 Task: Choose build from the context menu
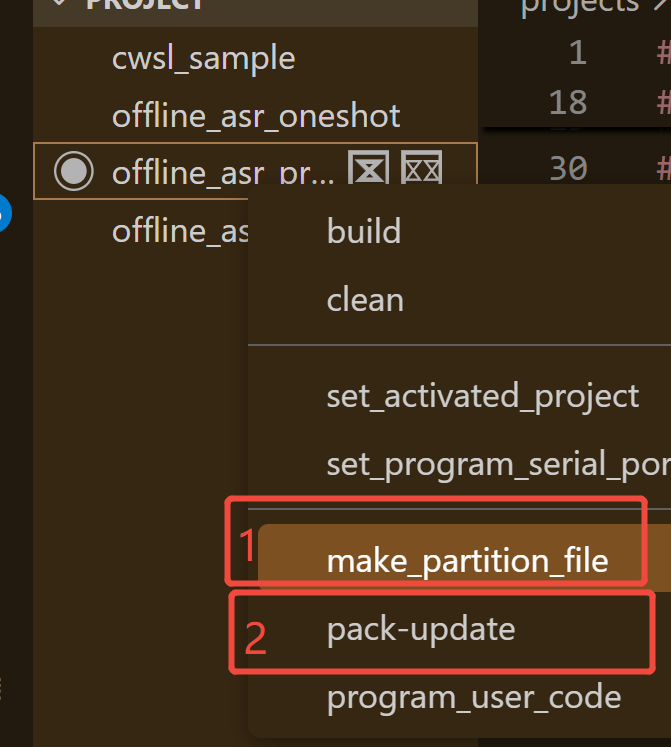tap(364, 231)
